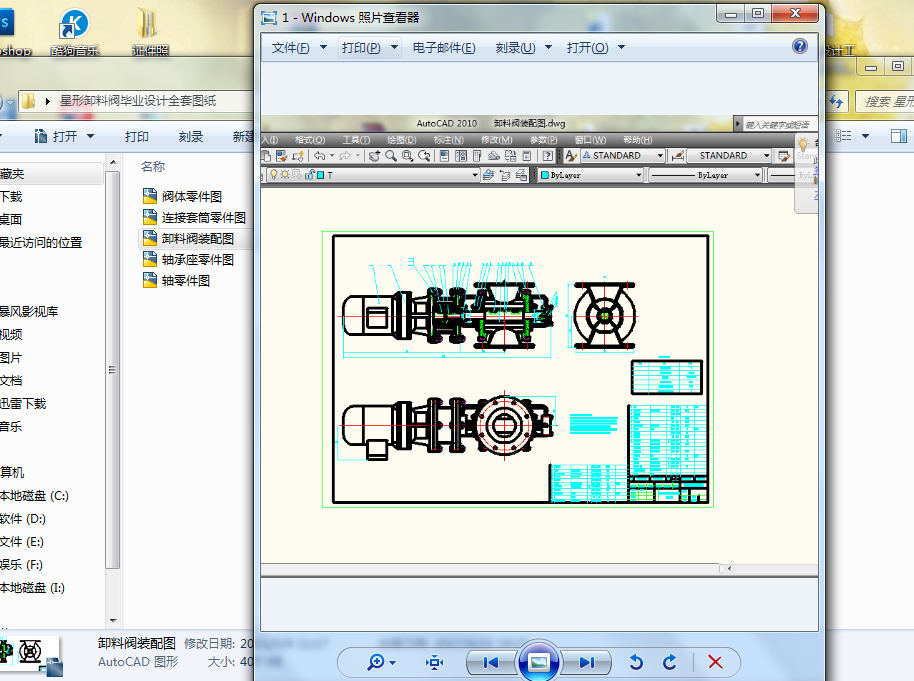Image resolution: width=914 pixels, height=681 pixels.
Task: Click the Explorer search box
Action: point(885,102)
